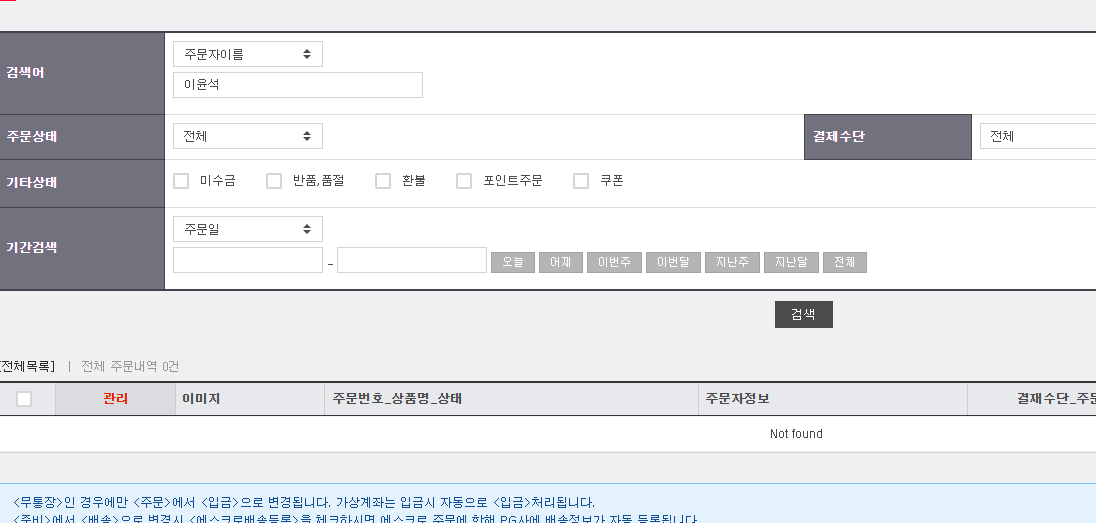The height and width of the screenshot is (523, 1096).
Task: Set period to 어제
Action: click(x=561, y=262)
